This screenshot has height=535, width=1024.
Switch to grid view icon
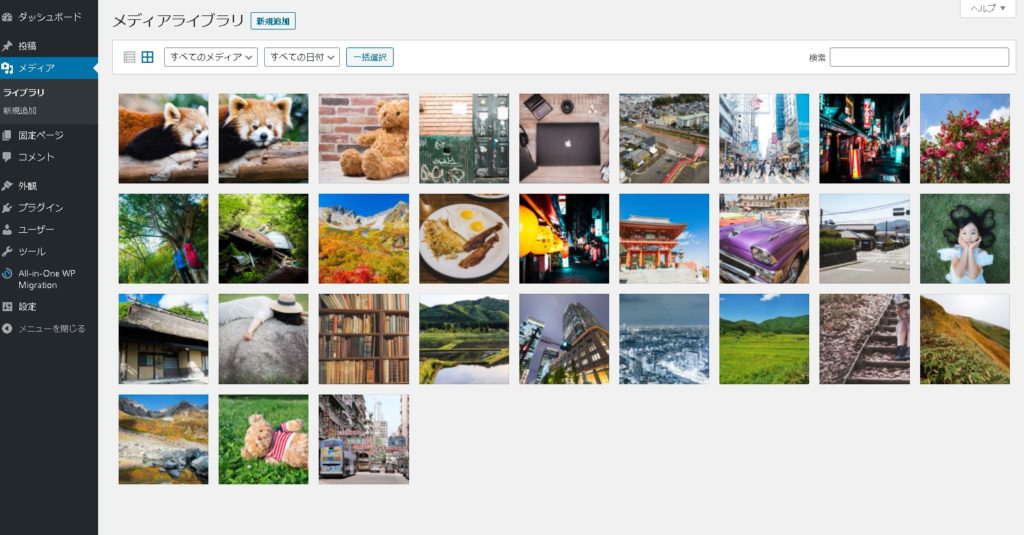(x=147, y=57)
